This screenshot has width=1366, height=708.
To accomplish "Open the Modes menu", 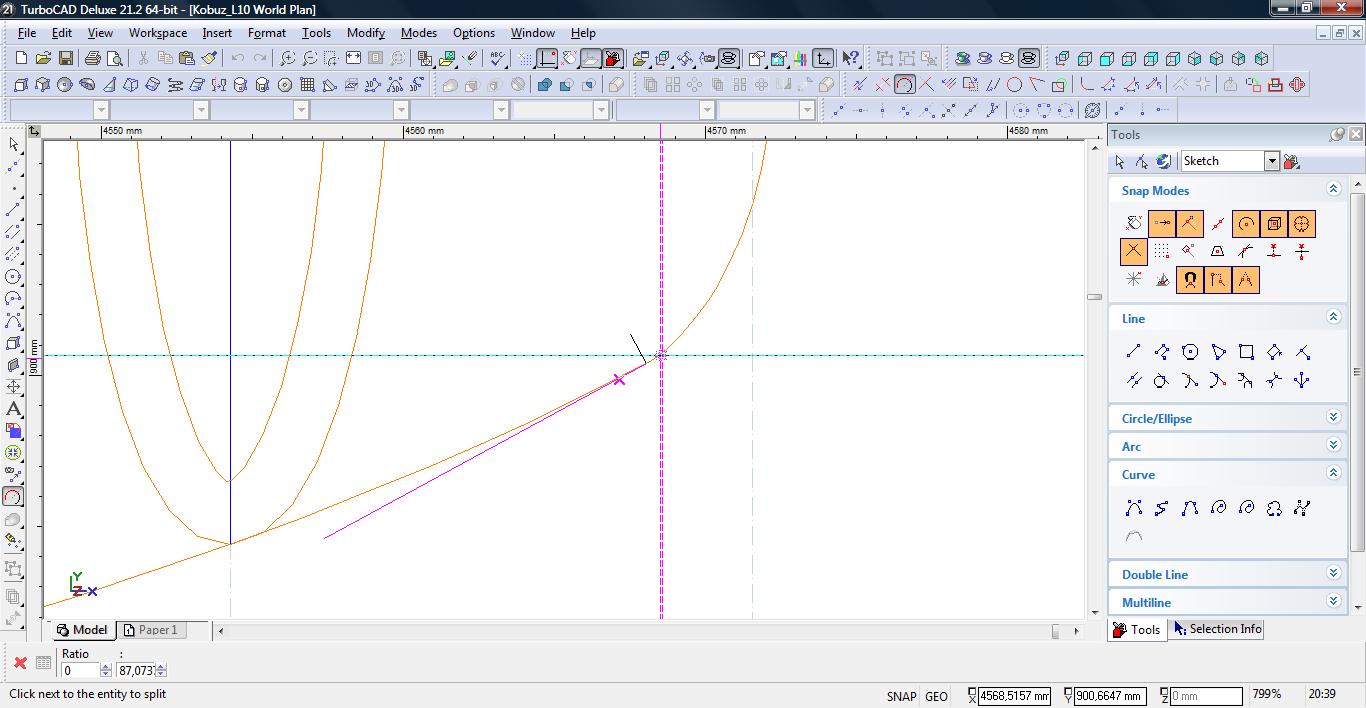I will tap(418, 33).
